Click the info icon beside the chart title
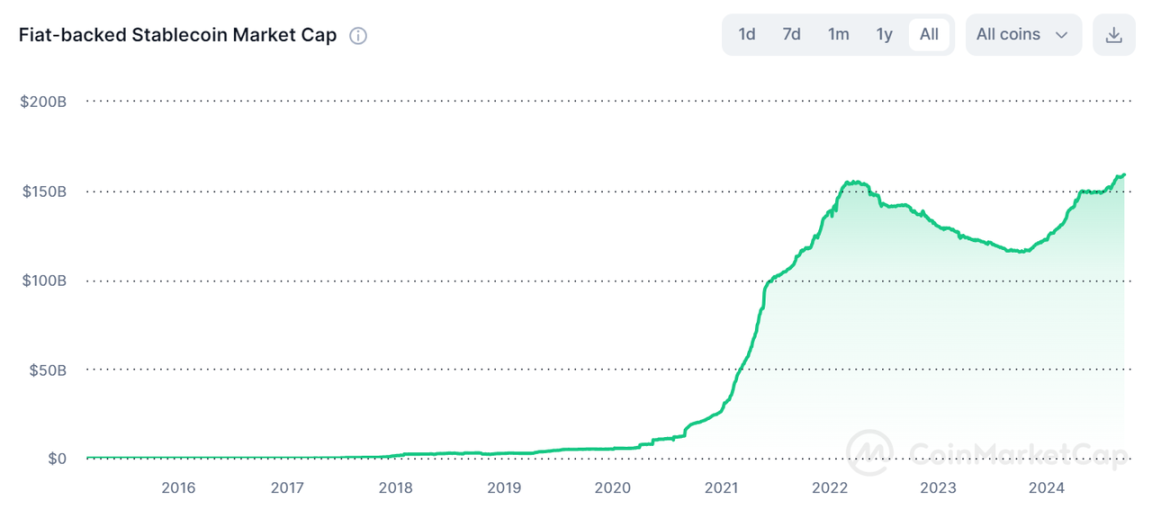 358,36
